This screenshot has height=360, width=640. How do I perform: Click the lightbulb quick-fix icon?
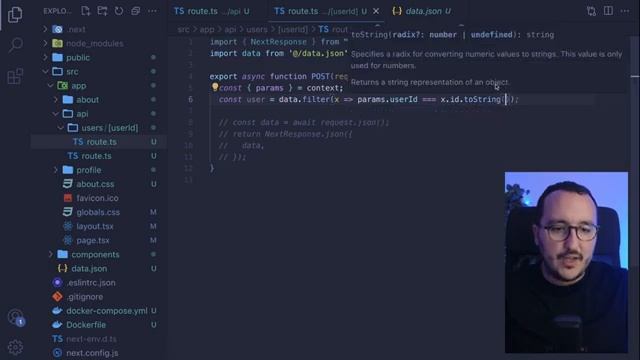click(215, 87)
